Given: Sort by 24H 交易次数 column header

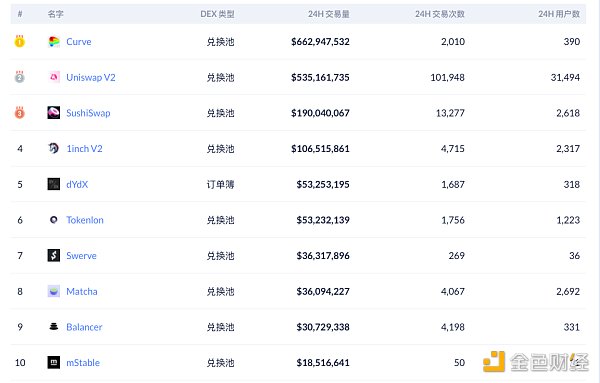Looking at the screenshot, I should pyautogui.click(x=440, y=14).
